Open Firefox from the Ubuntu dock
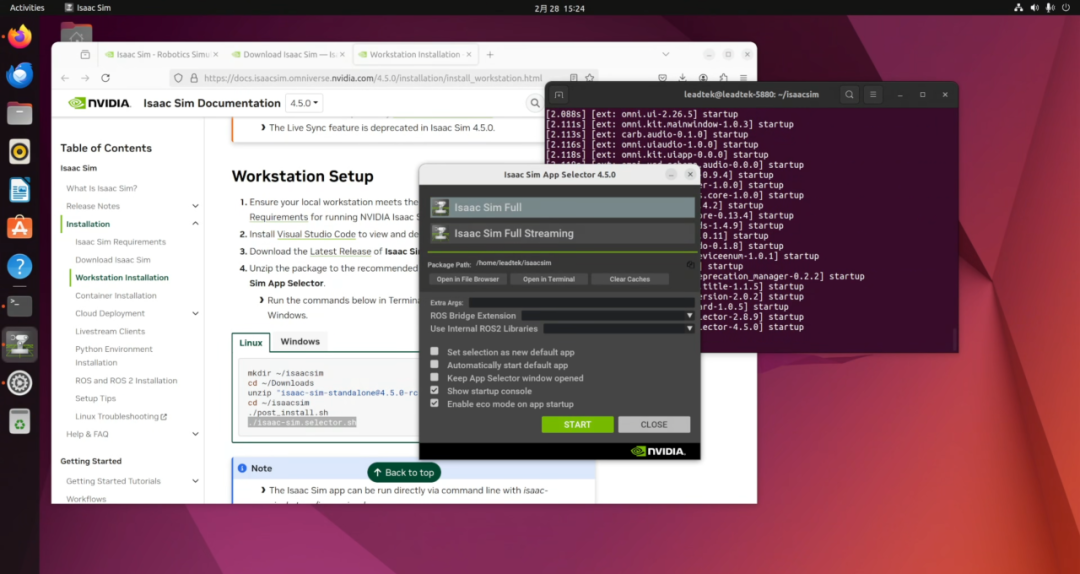The image size is (1080, 574). (19, 37)
